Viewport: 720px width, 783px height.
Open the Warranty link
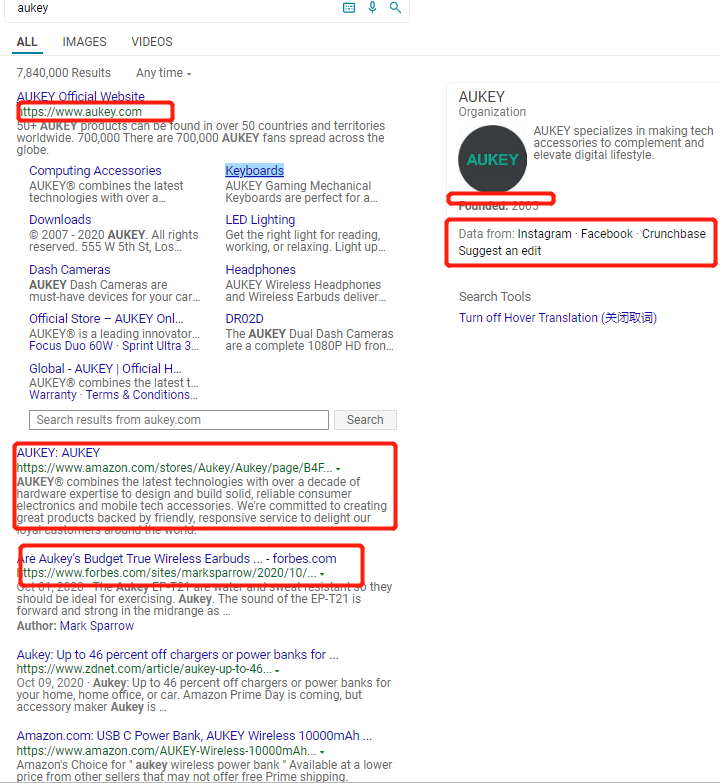(52, 395)
